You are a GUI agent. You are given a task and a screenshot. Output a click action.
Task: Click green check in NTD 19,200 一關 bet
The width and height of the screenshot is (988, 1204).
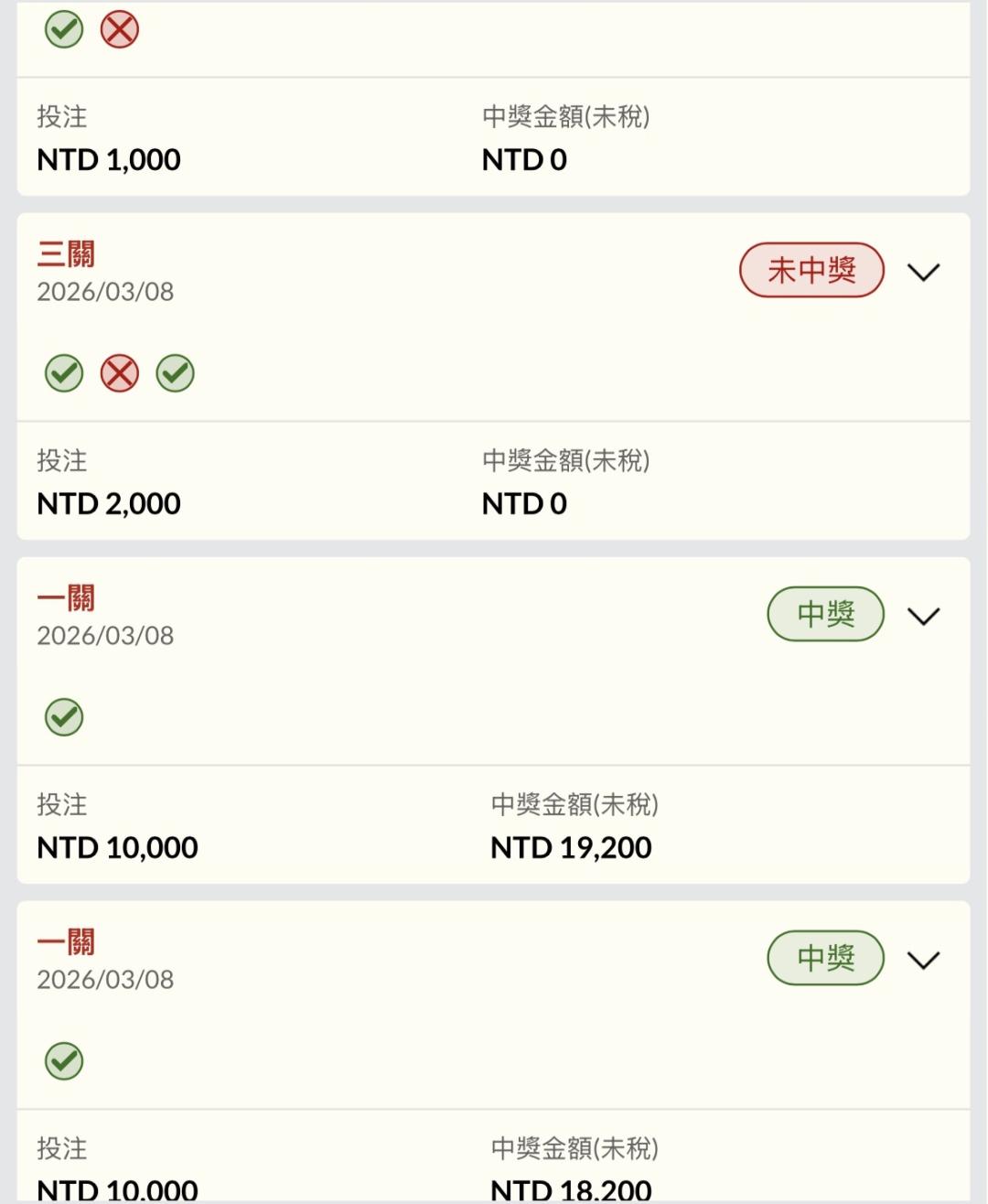point(64,717)
